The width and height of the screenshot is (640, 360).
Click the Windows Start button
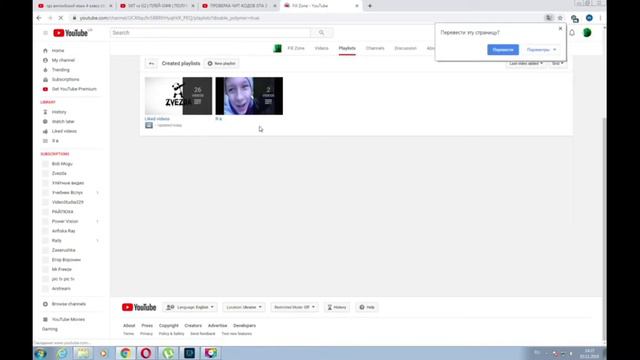click(40, 353)
